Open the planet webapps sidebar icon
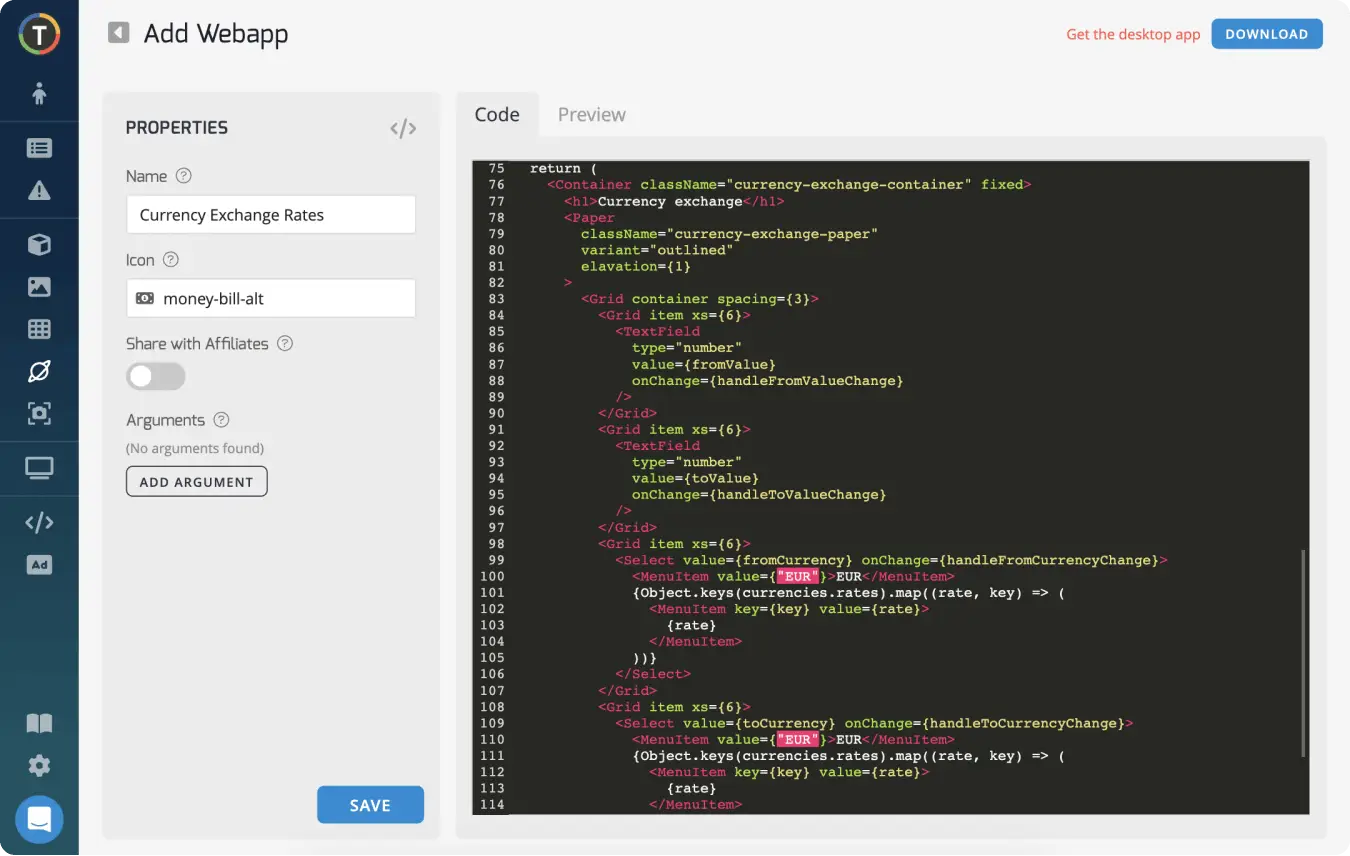The height and width of the screenshot is (856, 1350). point(39,371)
